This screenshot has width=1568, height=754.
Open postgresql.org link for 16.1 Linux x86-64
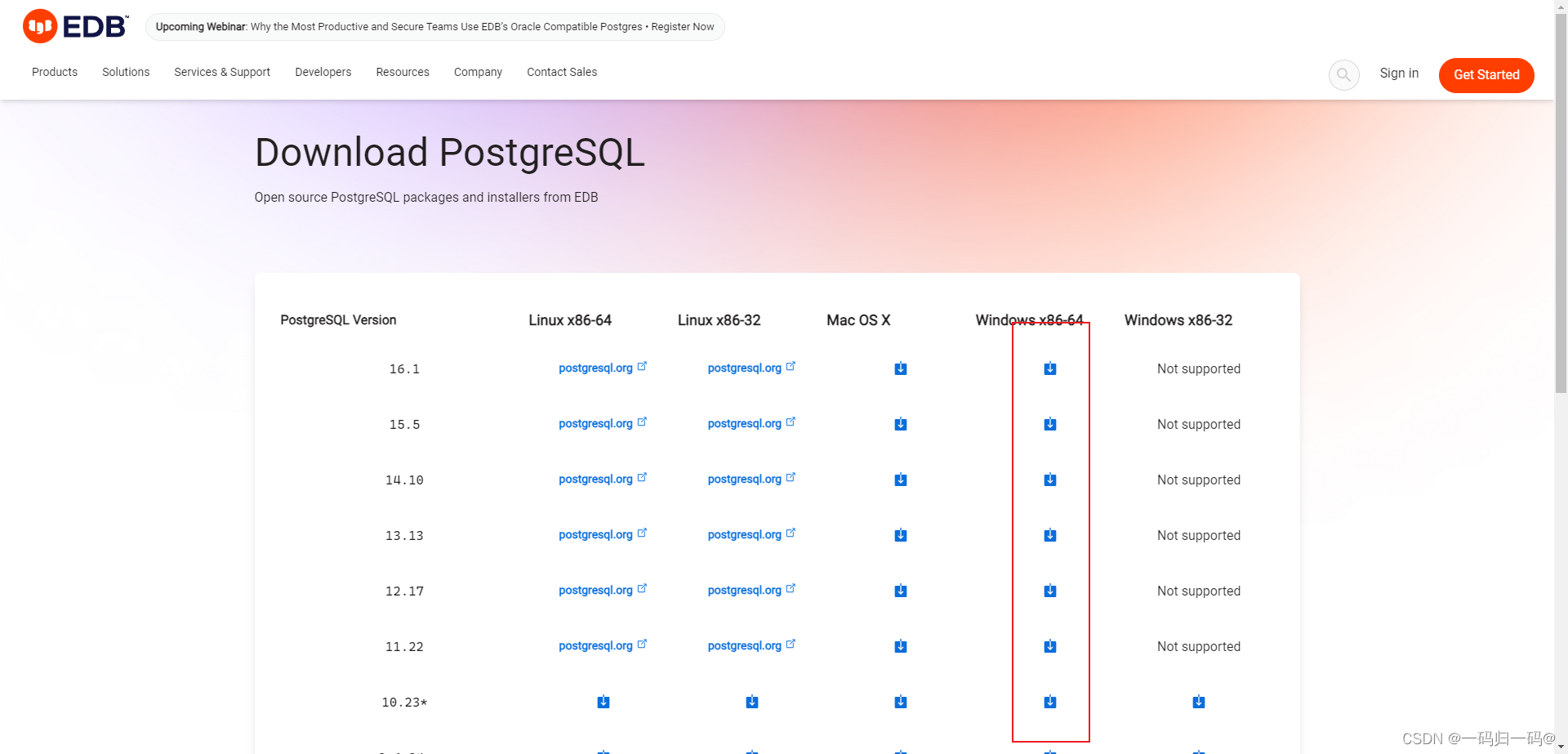[603, 368]
